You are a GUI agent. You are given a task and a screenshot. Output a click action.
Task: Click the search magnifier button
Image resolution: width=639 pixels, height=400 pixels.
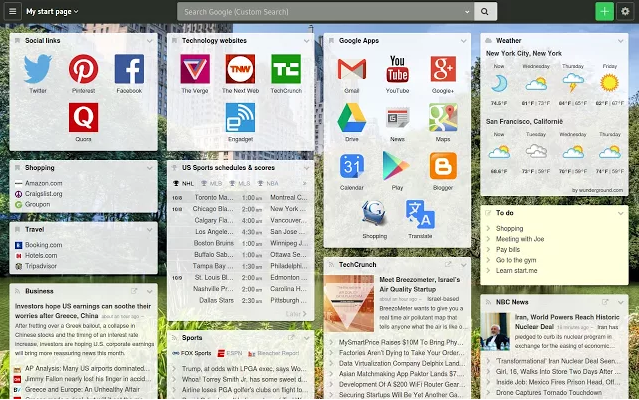[485, 11]
